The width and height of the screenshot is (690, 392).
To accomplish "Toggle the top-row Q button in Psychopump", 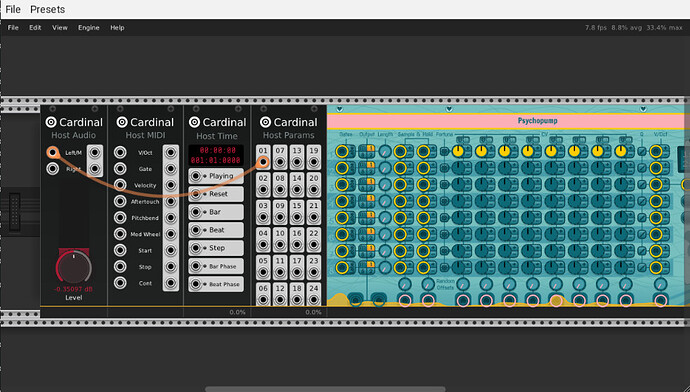I will pos(642,152).
